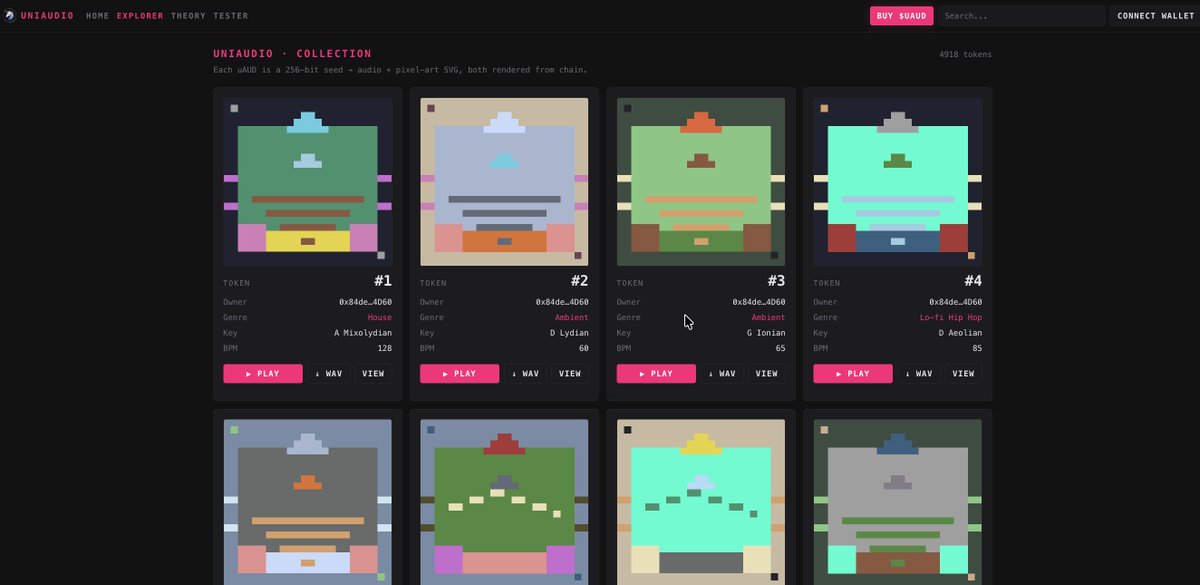
Task: Click the key value D Aeolian
Action: click(960, 333)
